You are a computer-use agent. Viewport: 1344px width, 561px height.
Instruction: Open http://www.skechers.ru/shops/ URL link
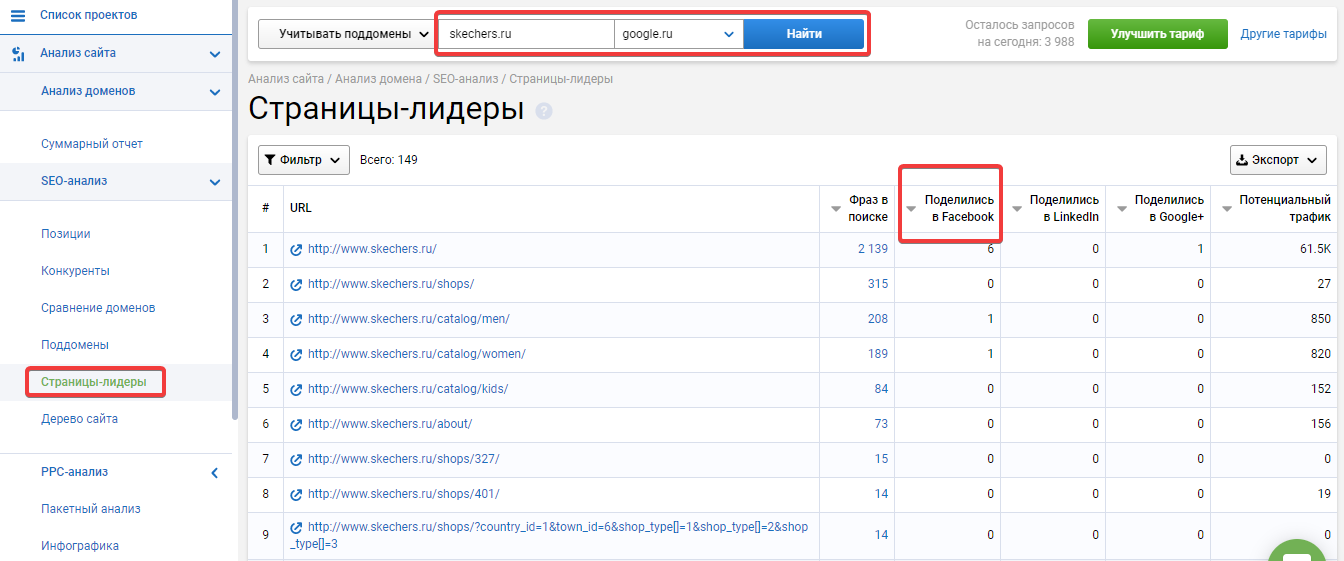(391, 284)
